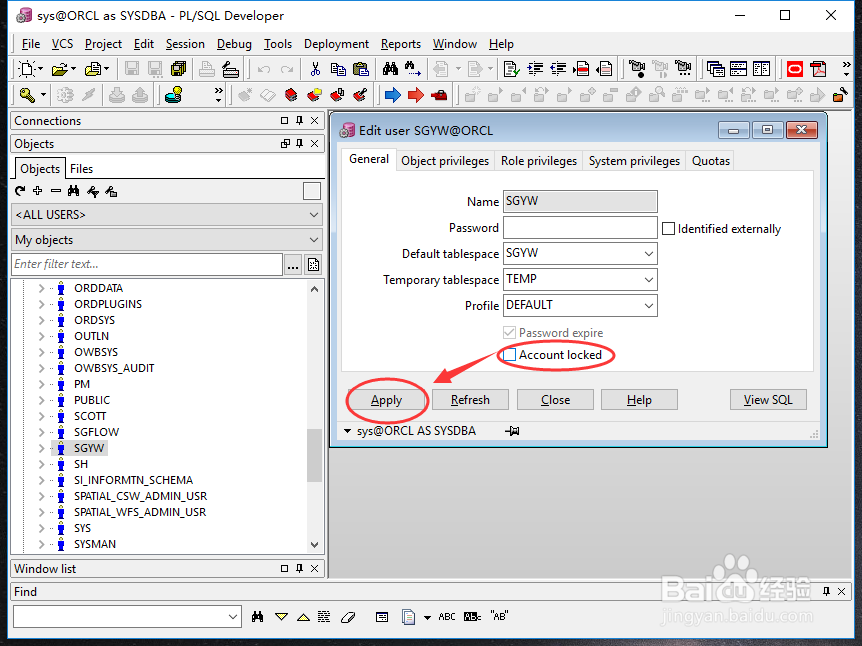Click the Enter filter text field
862x646 pixels.
[x=147, y=264]
